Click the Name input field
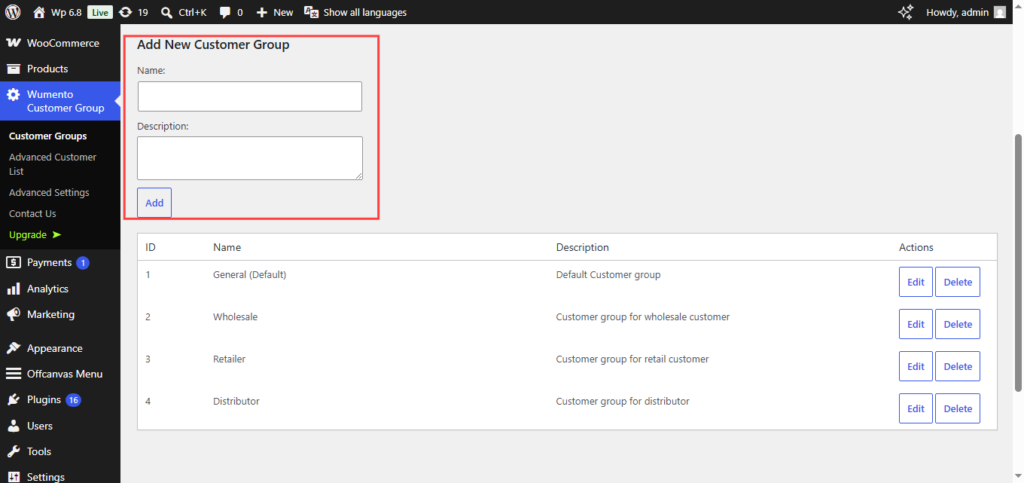This screenshot has width=1024, height=483. point(249,97)
